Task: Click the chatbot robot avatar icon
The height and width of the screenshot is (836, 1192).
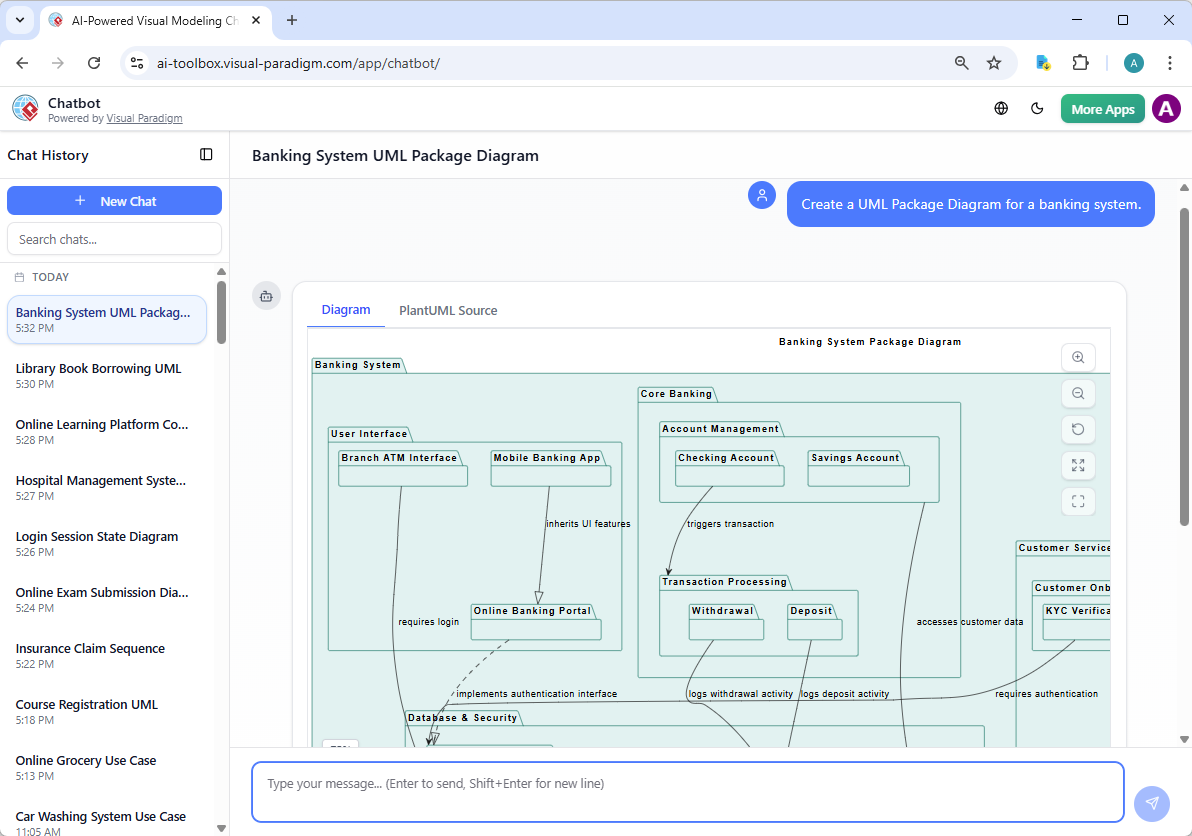Action: [266, 296]
